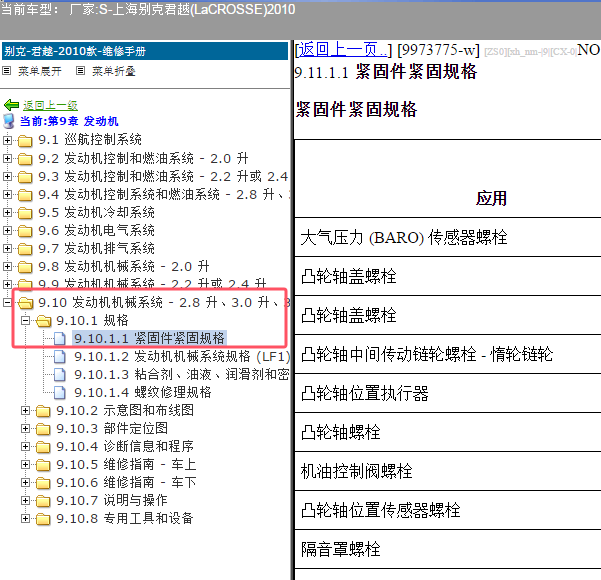Image resolution: width=601 pixels, height=580 pixels.
Task: Click the 菜单折叠 button
Action: pos(113,71)
